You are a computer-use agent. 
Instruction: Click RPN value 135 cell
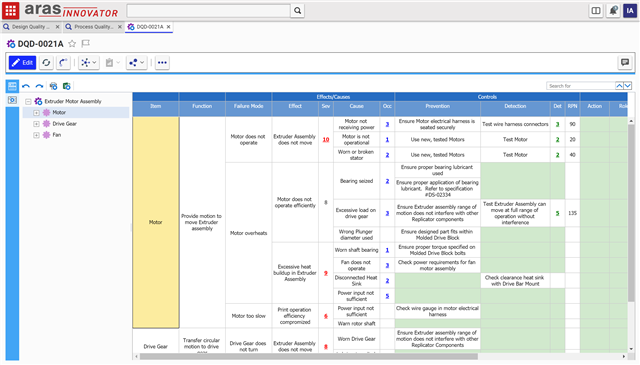572,213
